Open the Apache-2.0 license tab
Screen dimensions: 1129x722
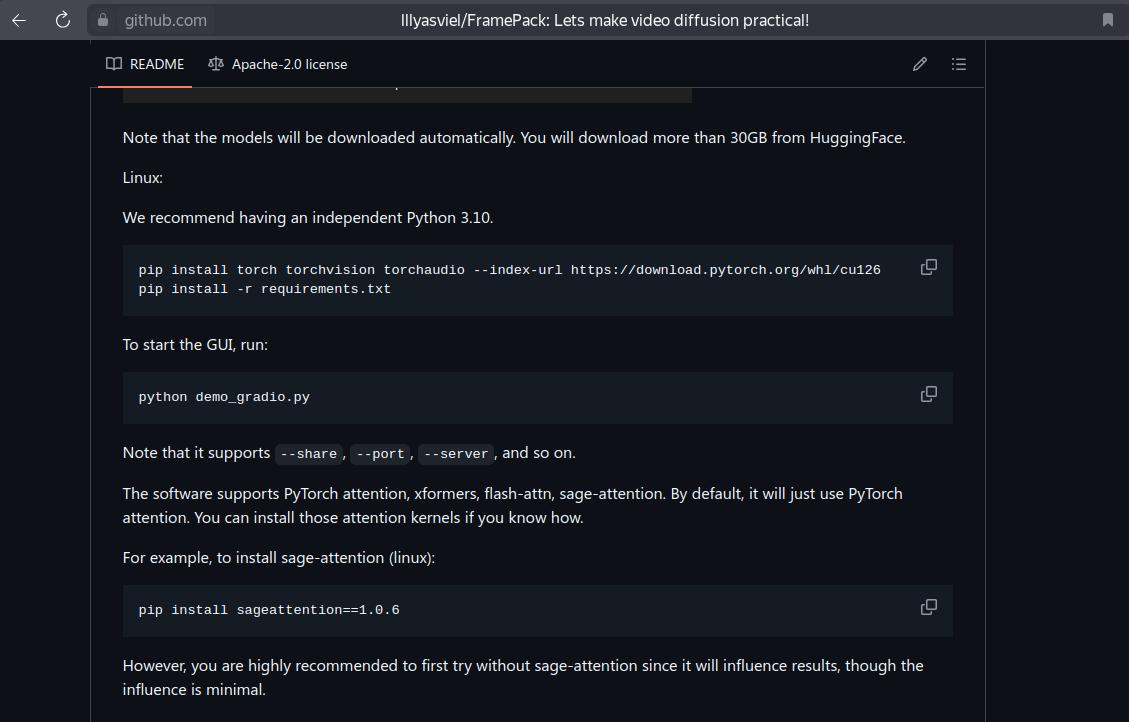pyautogui.click(x=277, y=64)
